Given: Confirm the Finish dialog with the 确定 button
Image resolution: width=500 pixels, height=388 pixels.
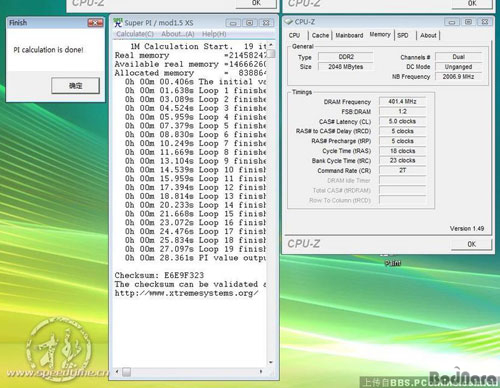Looking at the screenshot, I should pyautogui.click(x=75, y=86).
